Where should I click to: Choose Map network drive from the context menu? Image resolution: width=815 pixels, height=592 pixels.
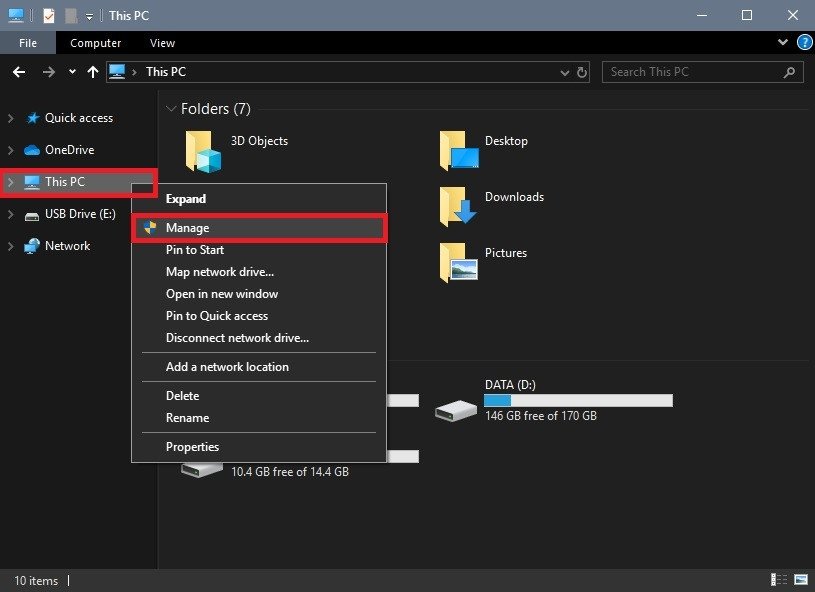click(x=219, y=271)
